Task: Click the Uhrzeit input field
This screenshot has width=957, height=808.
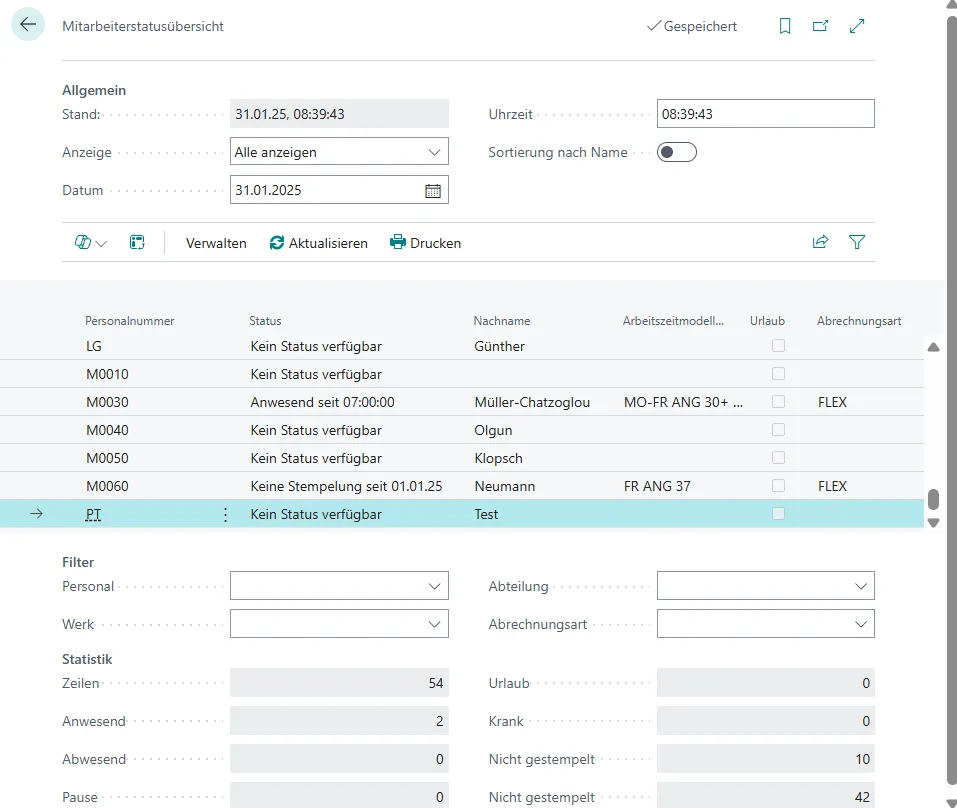Action: coord(765,114)
